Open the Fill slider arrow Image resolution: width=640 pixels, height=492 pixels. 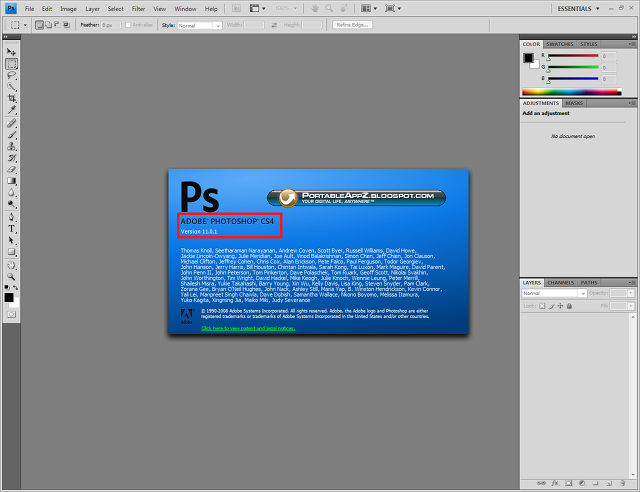click(631, 306)
